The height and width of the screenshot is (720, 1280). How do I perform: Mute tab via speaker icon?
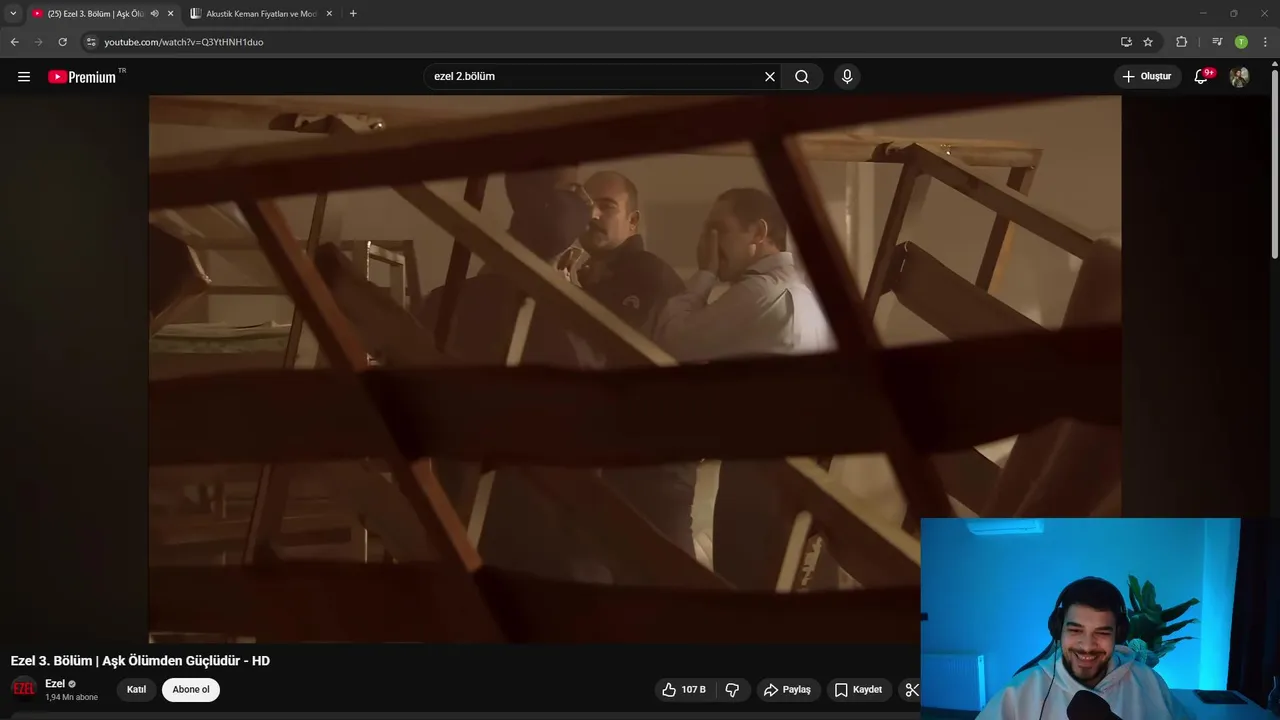coord(154,13)
